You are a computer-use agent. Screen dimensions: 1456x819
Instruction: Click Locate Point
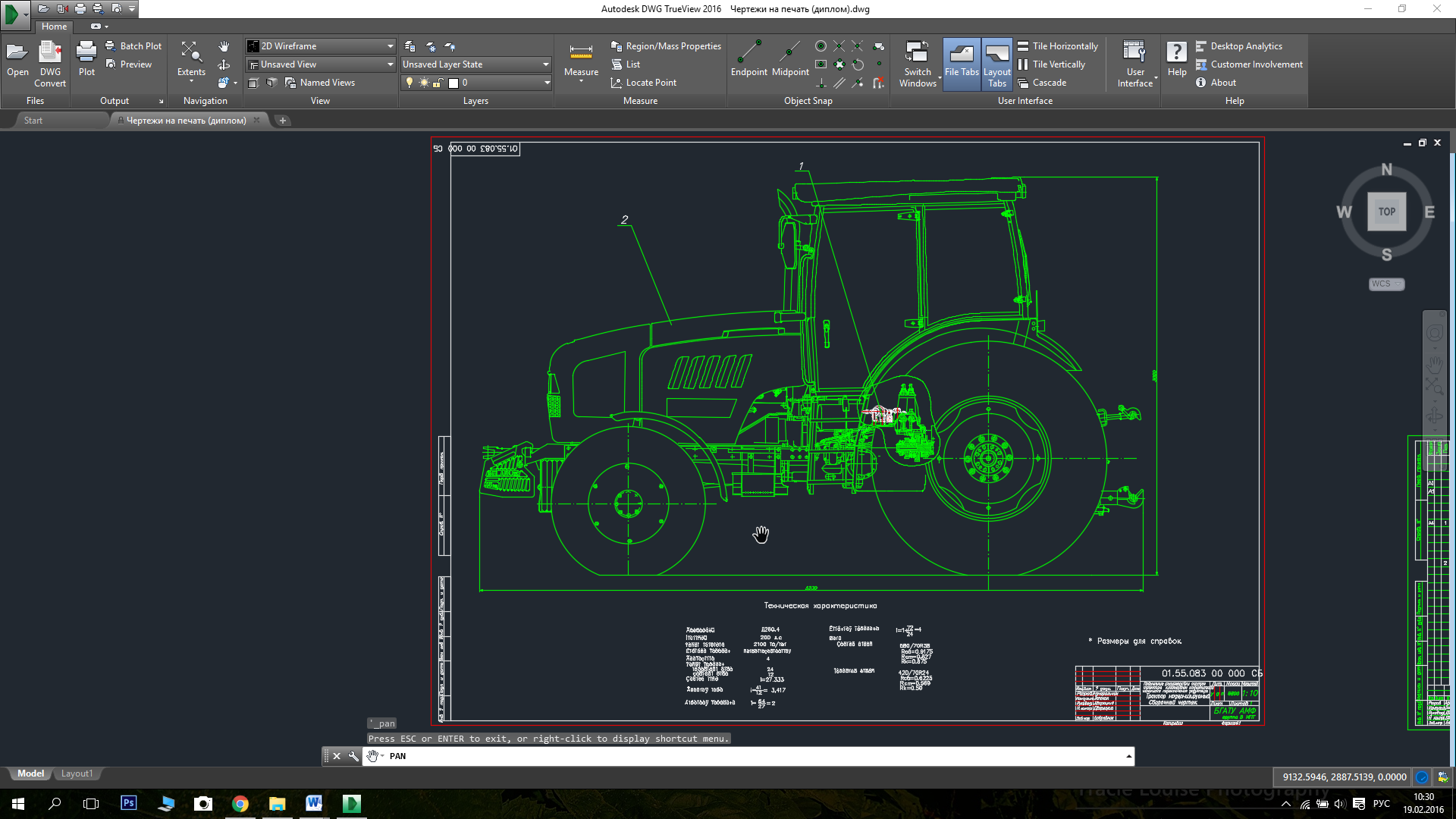pos(643,83)
